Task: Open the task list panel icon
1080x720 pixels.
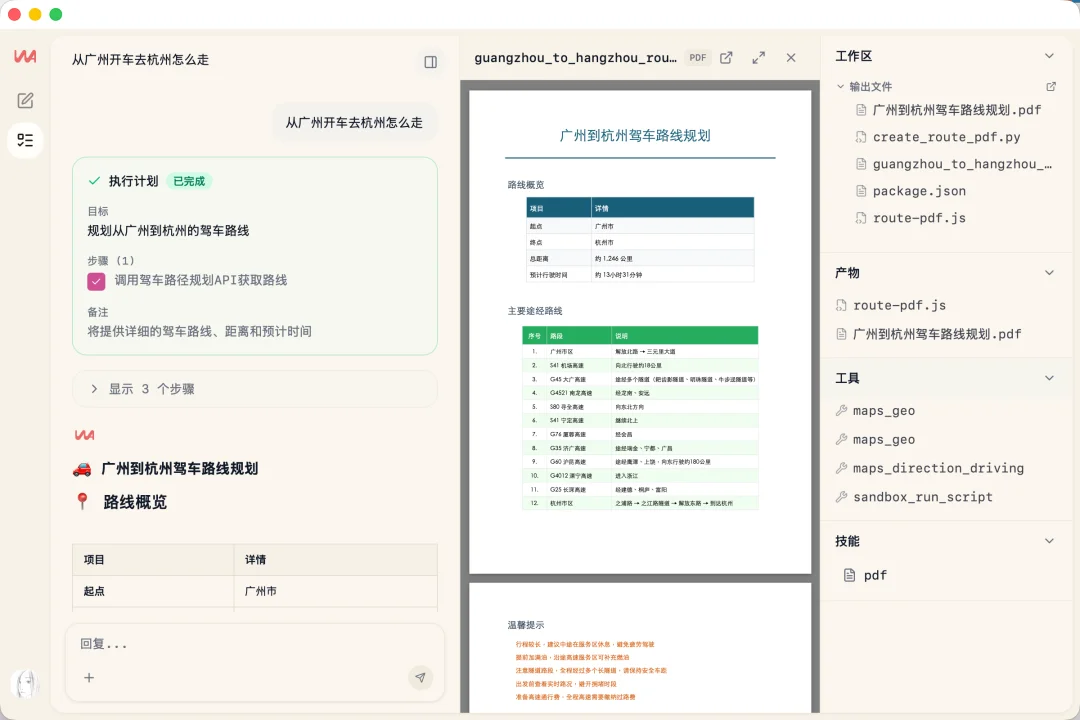Action: point(25,140)
